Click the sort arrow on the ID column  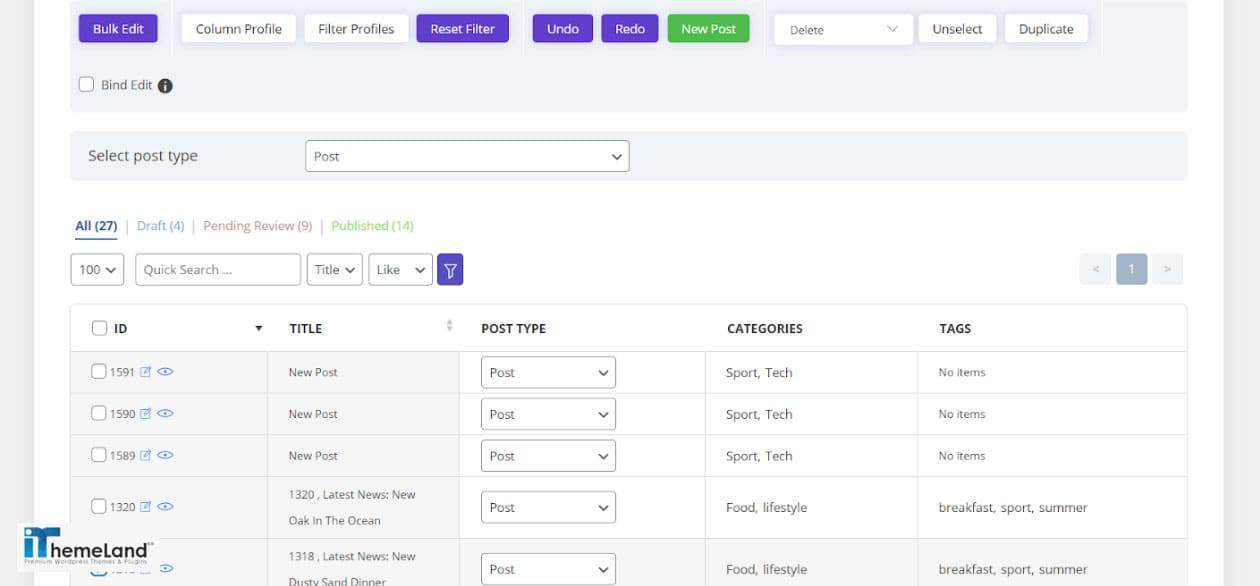click(x=258, y=327)
